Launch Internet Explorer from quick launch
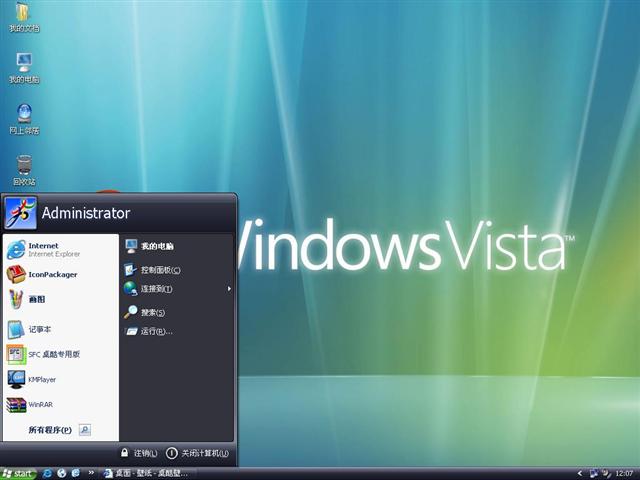The height and width of the screenshot is (480, 640). pyautogui.click(x=47, y=473)
